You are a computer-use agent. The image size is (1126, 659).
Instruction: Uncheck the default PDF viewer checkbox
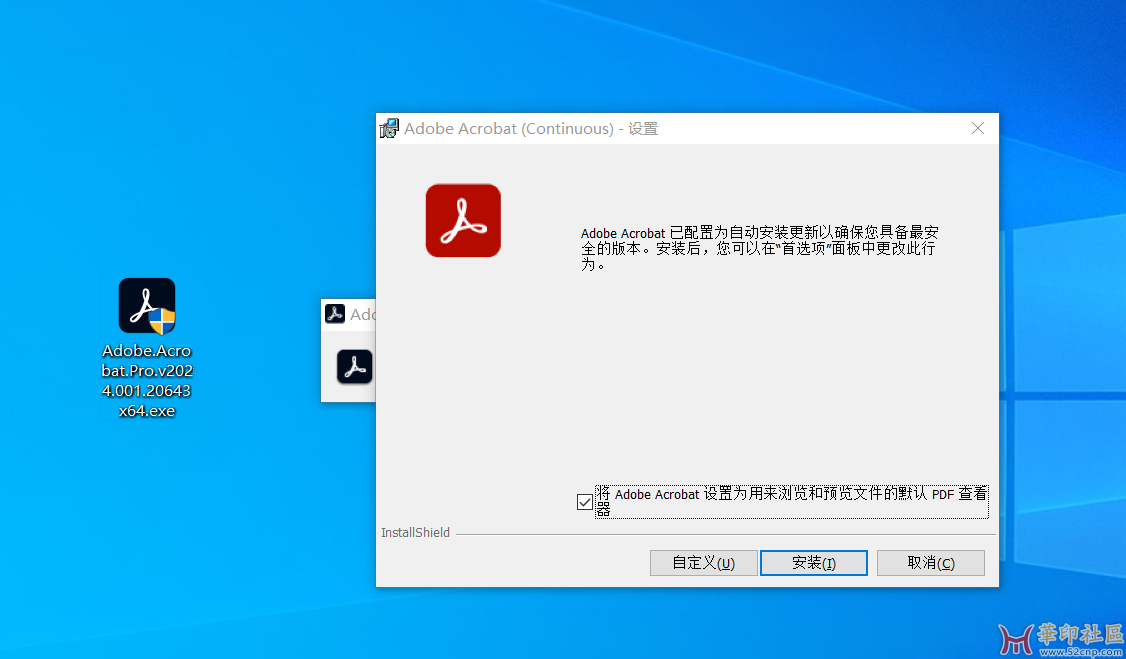coord(585,502)
